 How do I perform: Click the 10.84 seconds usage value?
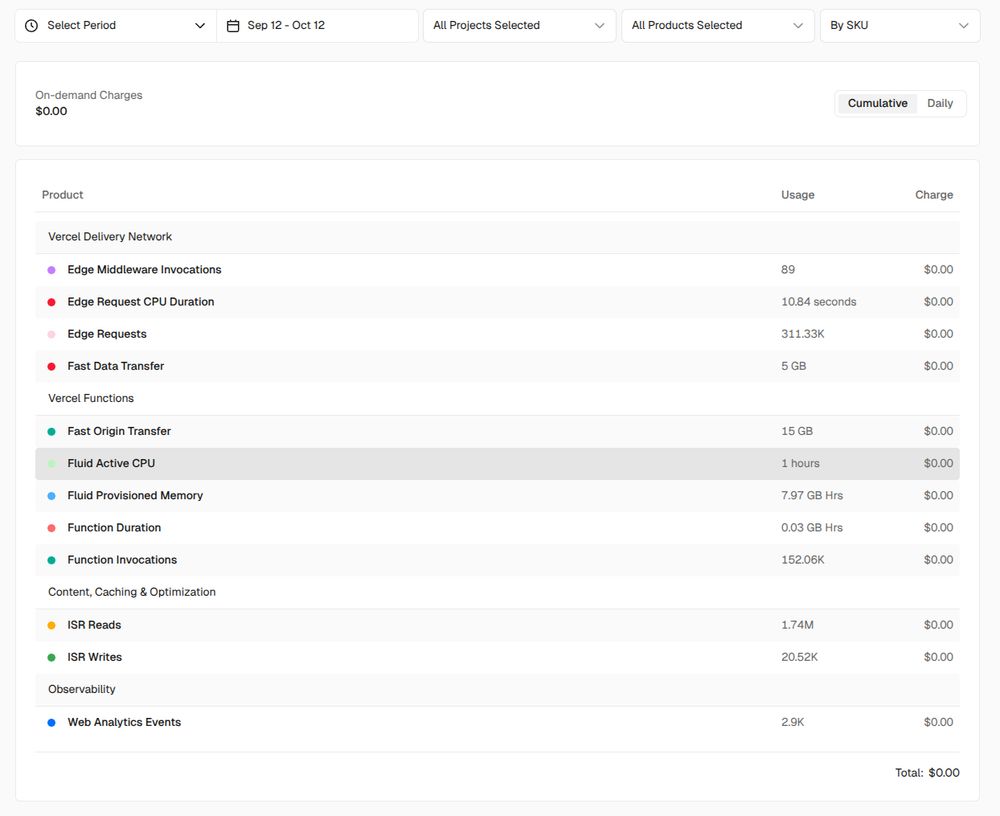(818, 302)
